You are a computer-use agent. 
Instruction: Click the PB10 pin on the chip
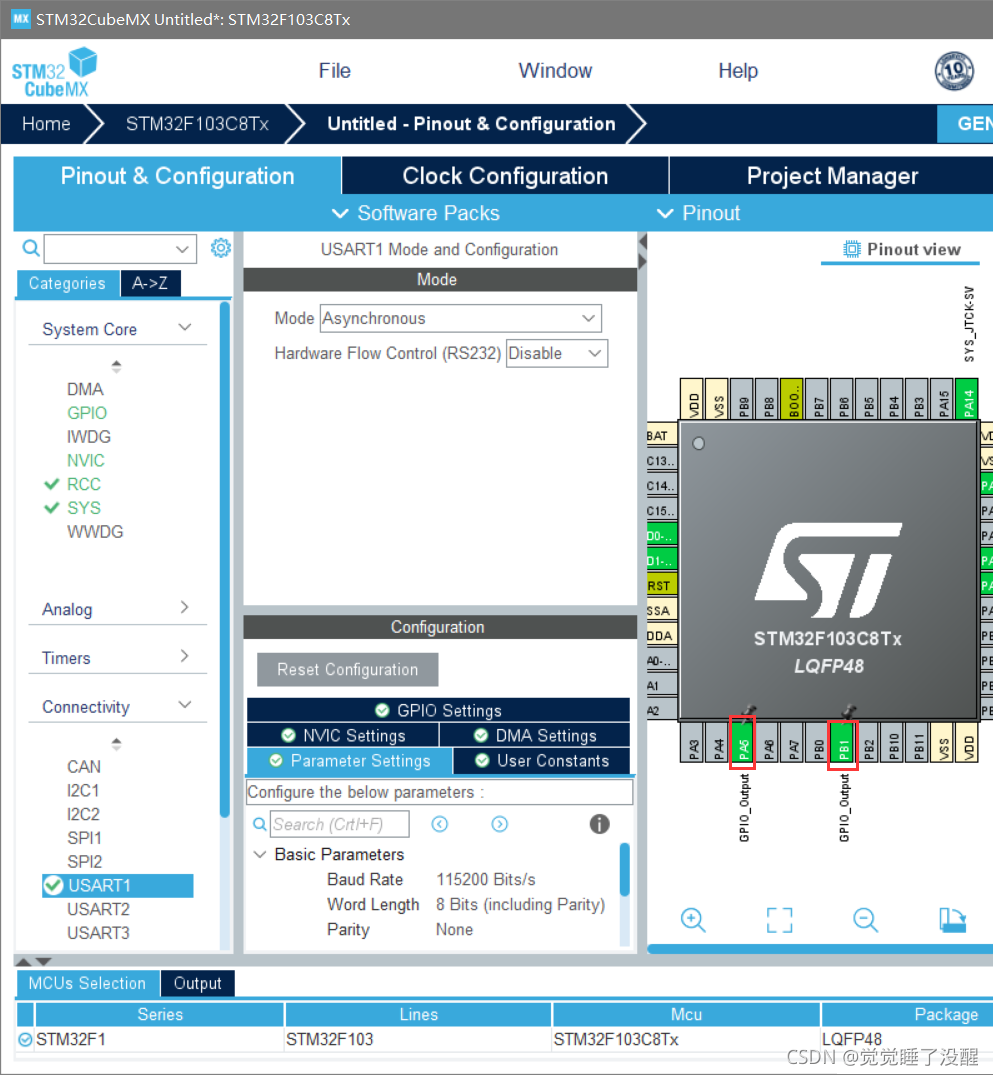point(893,742)
